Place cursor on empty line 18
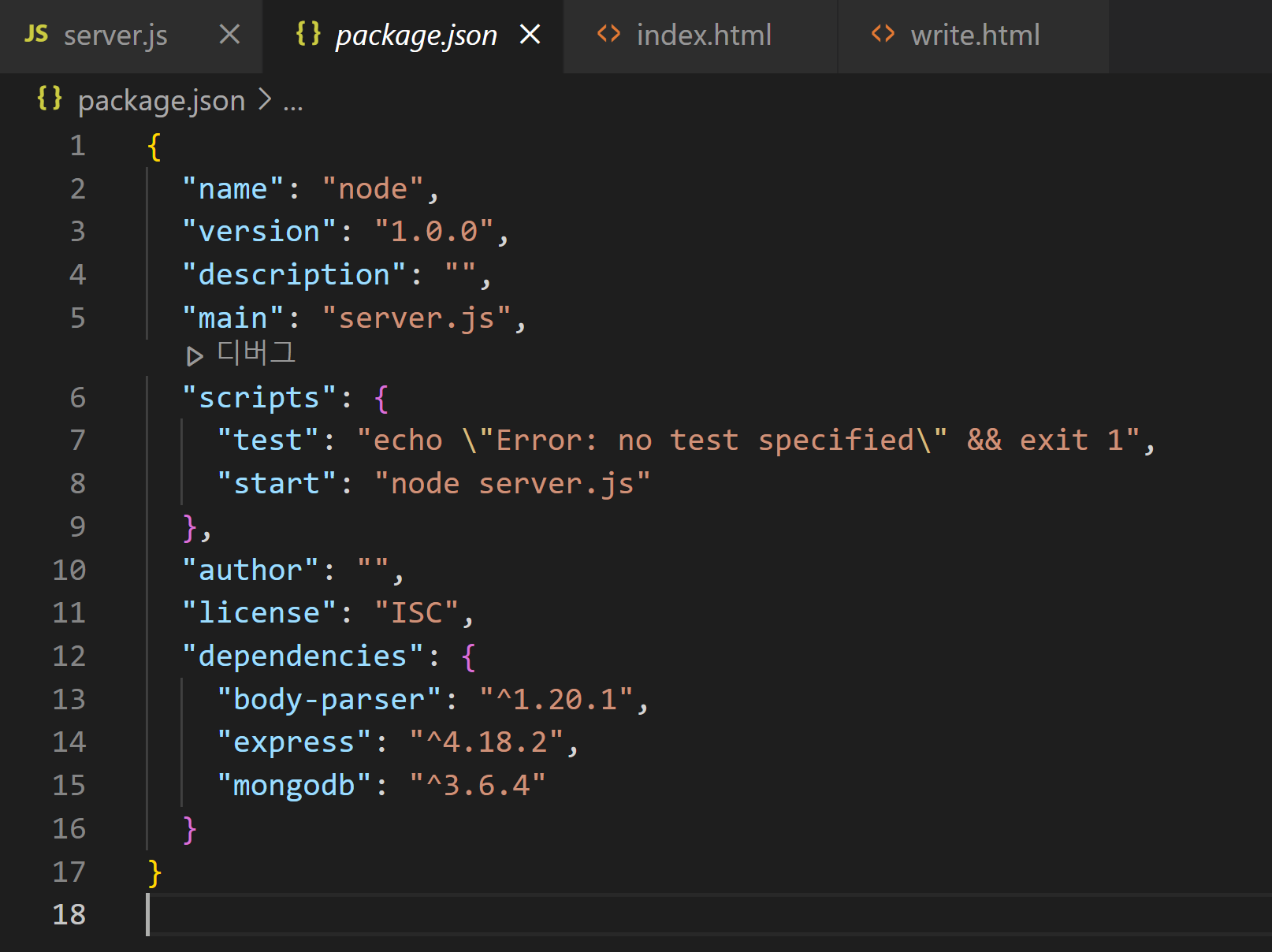Image resolution: width=1272 pixels, height=952 pixels. [709, 915]
